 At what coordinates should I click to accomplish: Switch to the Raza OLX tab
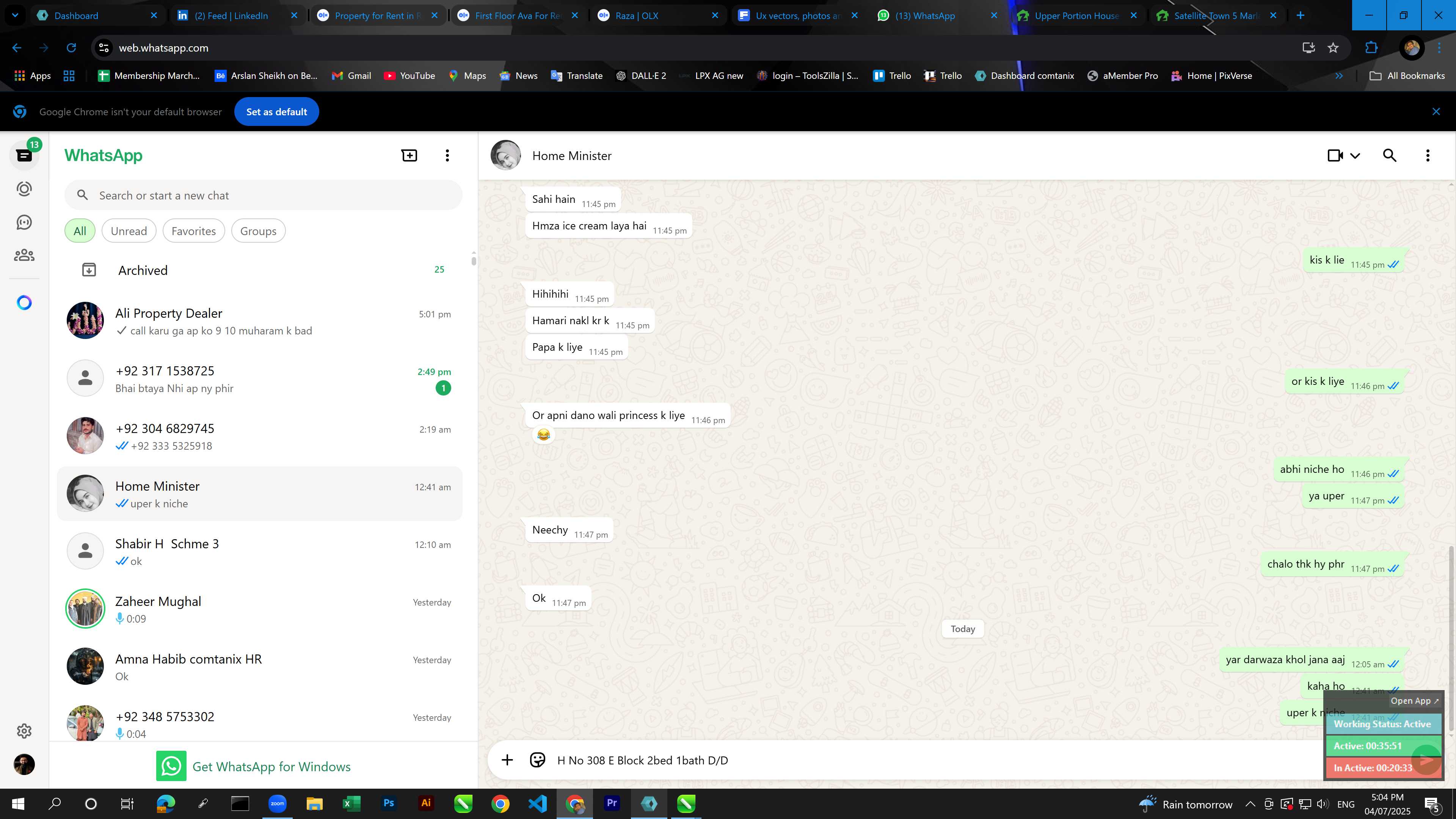(658, 15)
